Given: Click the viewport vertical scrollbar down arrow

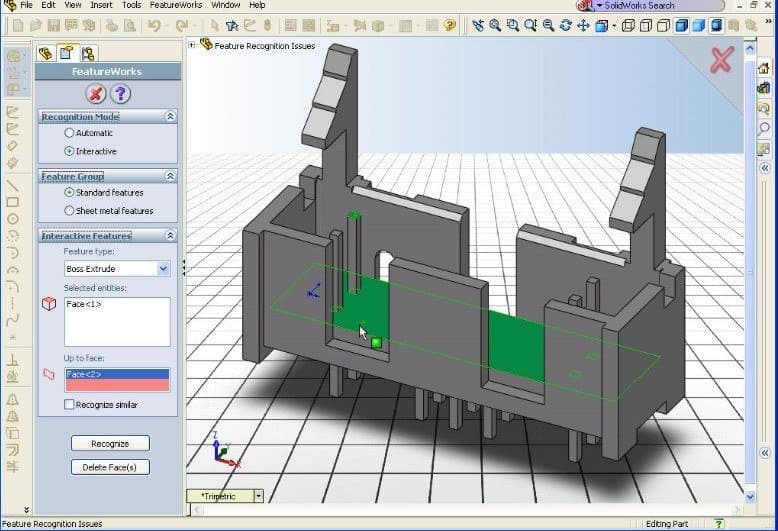Looking at the screenshot, I should (750, 496).
